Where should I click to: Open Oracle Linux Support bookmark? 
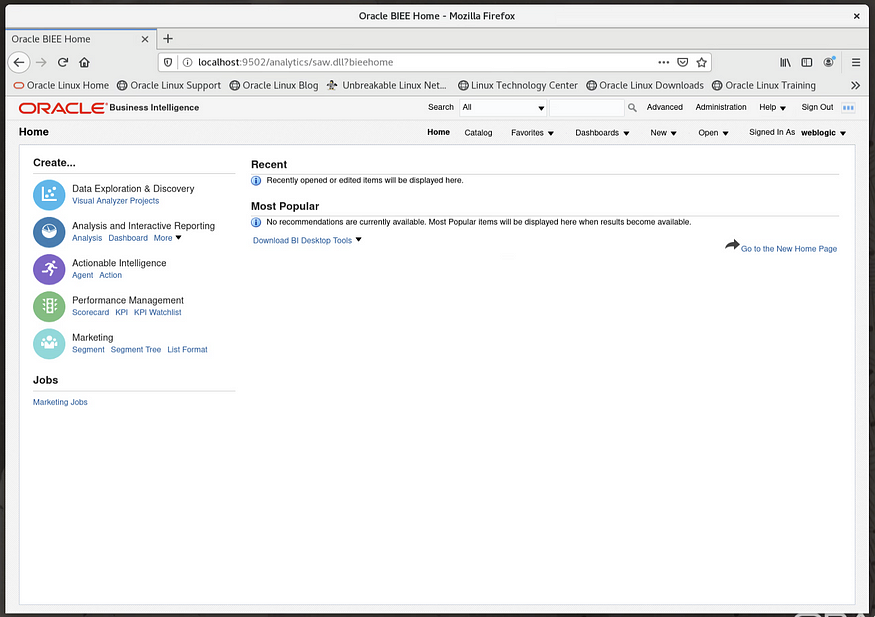click(169, 85)
